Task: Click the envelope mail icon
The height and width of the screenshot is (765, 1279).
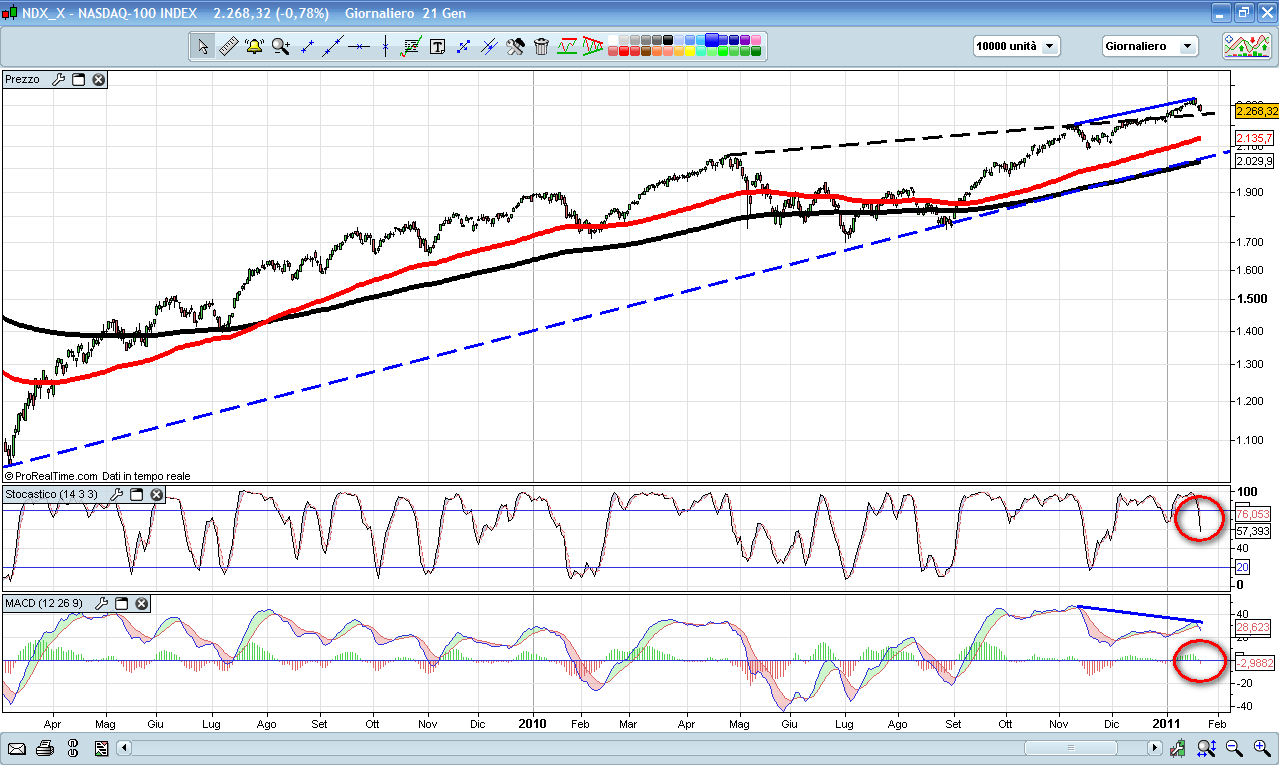Action: pyautogui.click(x=17, y=748)
